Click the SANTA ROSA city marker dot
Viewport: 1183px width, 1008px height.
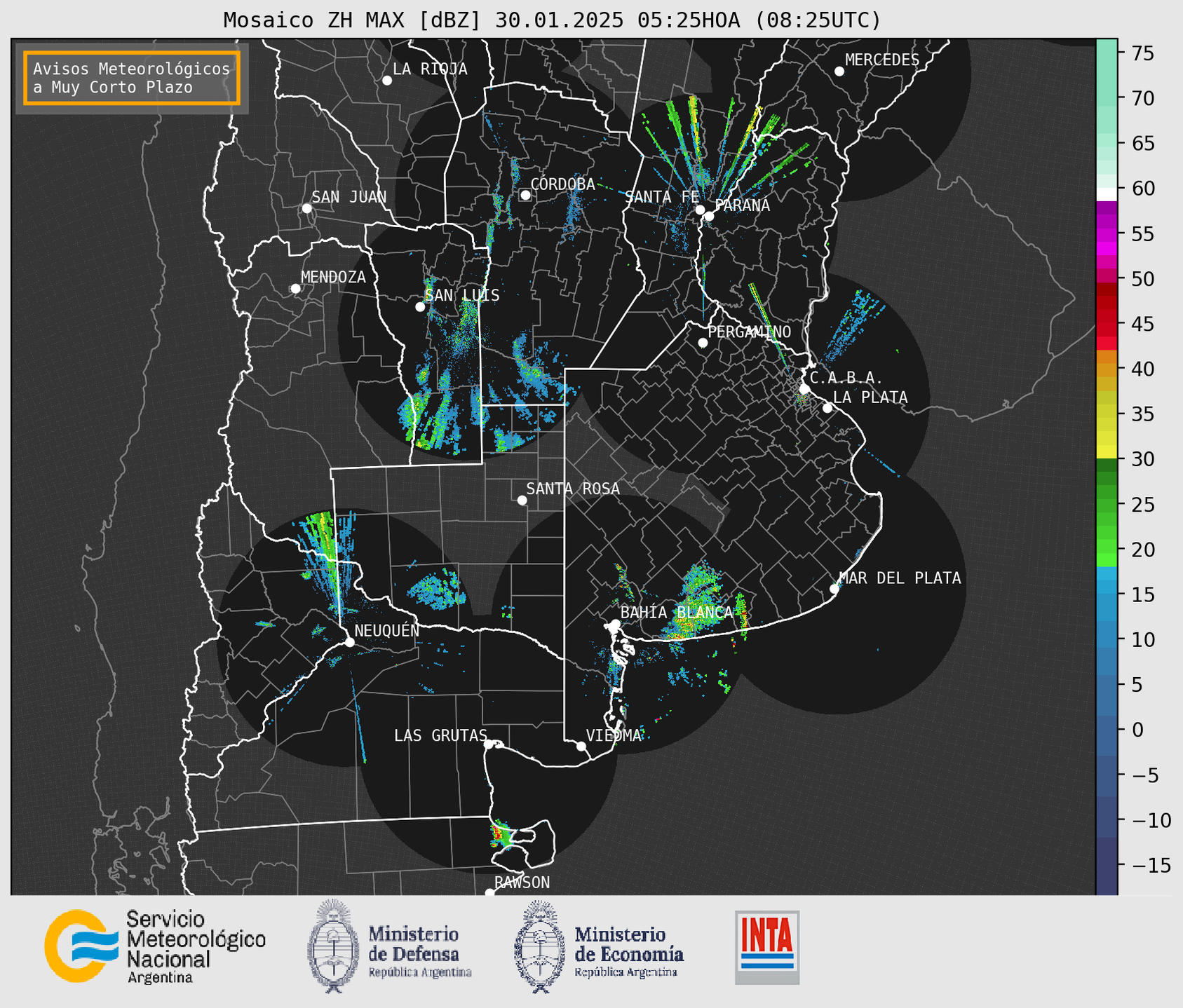coord(522,500)
